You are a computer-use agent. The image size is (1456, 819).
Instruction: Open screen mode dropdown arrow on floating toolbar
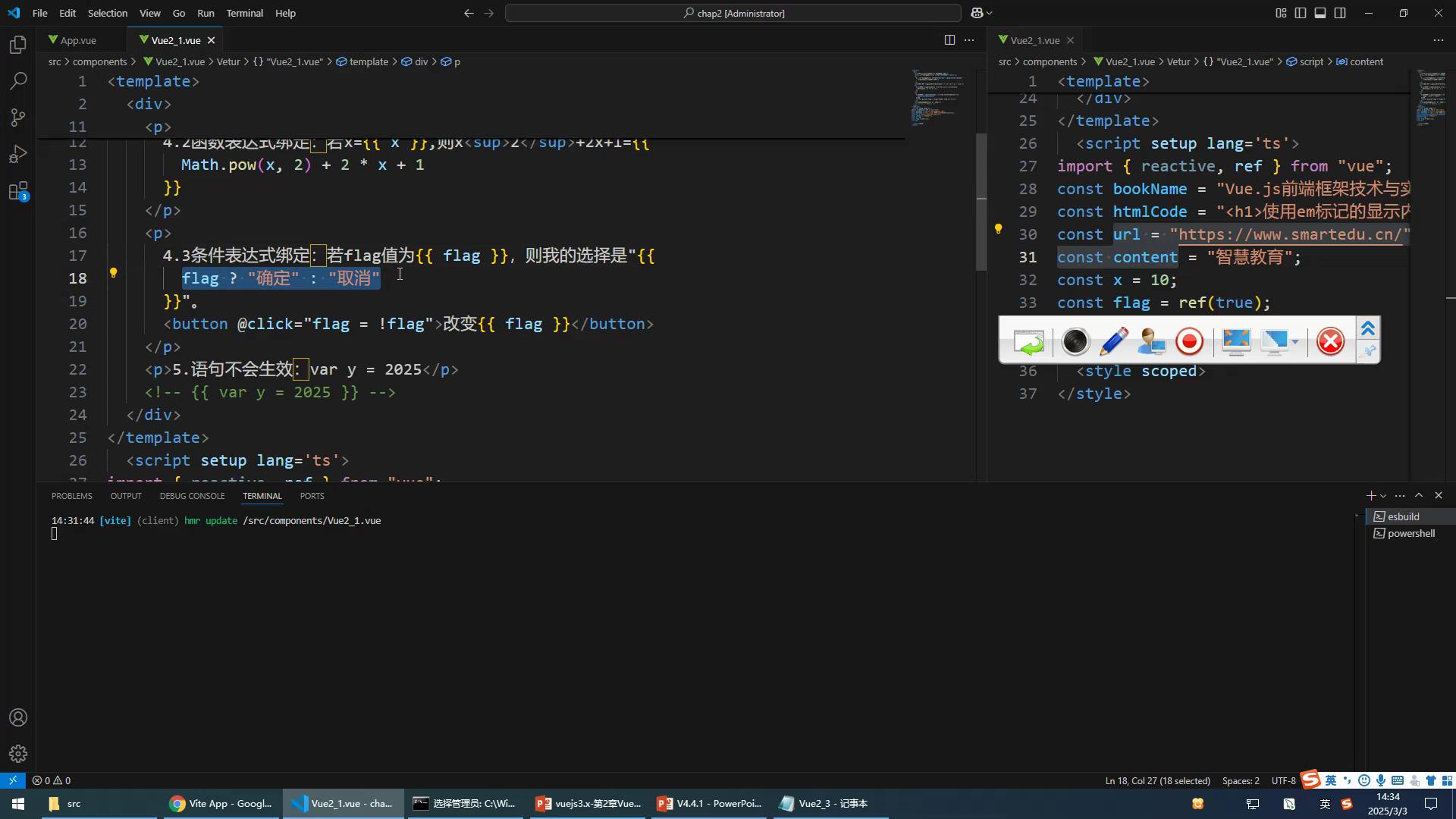(x=1295, y=342)
